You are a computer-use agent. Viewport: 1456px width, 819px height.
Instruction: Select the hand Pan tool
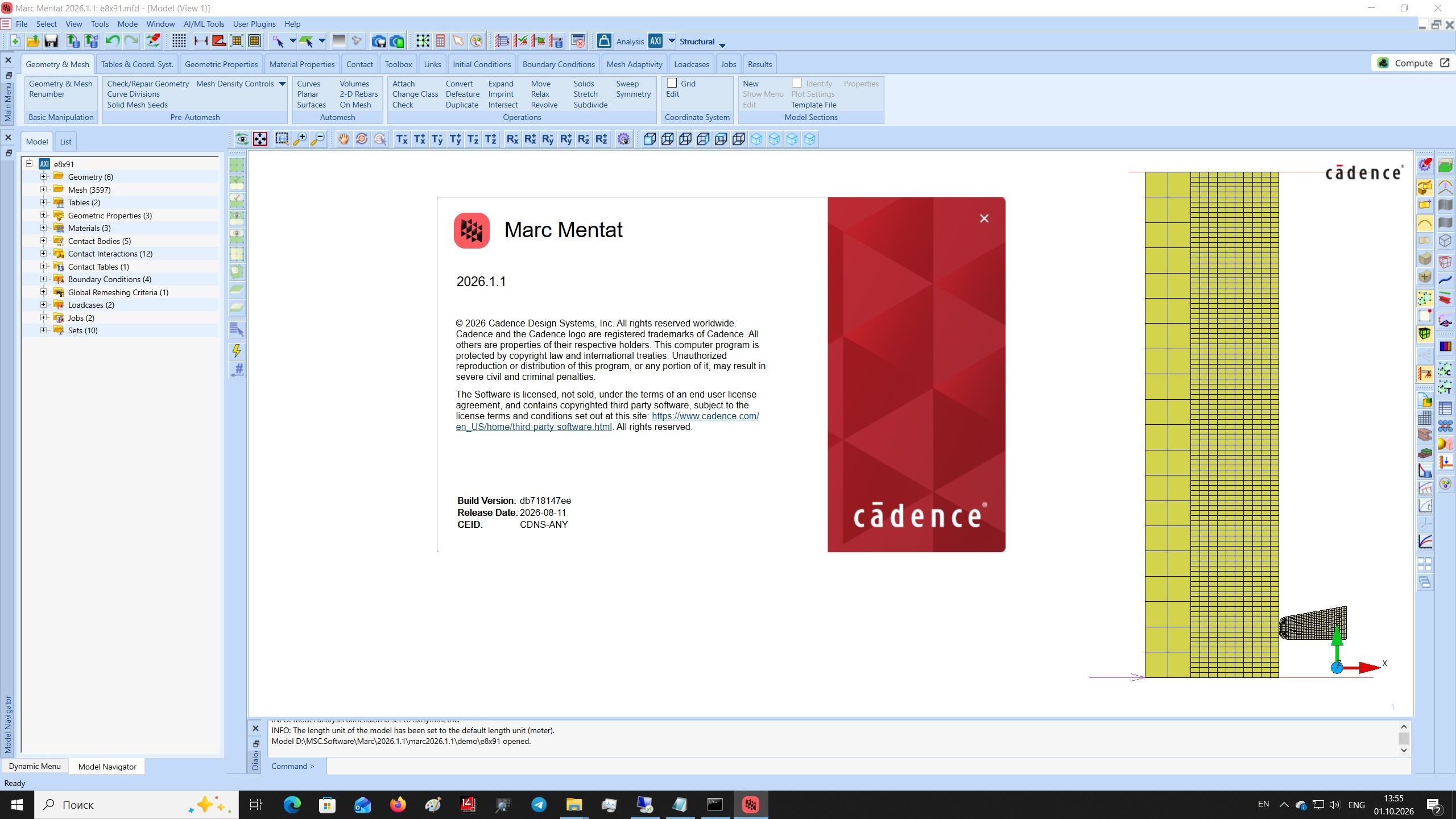tap(344, 139)
